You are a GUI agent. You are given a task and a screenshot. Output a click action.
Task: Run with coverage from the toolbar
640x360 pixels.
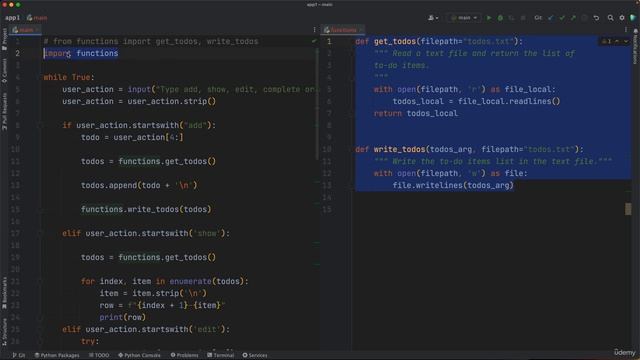[x=511, y=18]
